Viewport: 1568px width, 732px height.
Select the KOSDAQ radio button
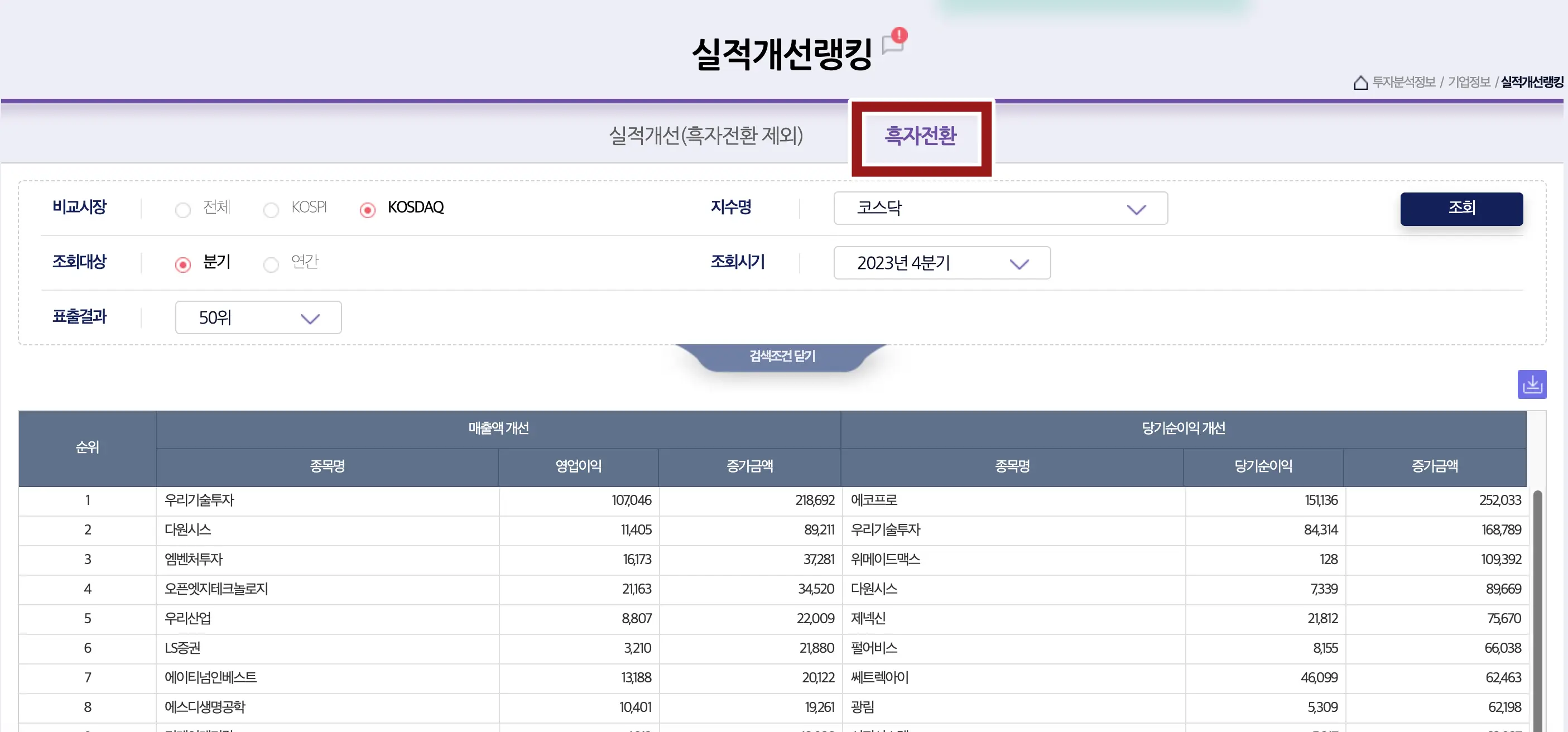click(367, 210)
